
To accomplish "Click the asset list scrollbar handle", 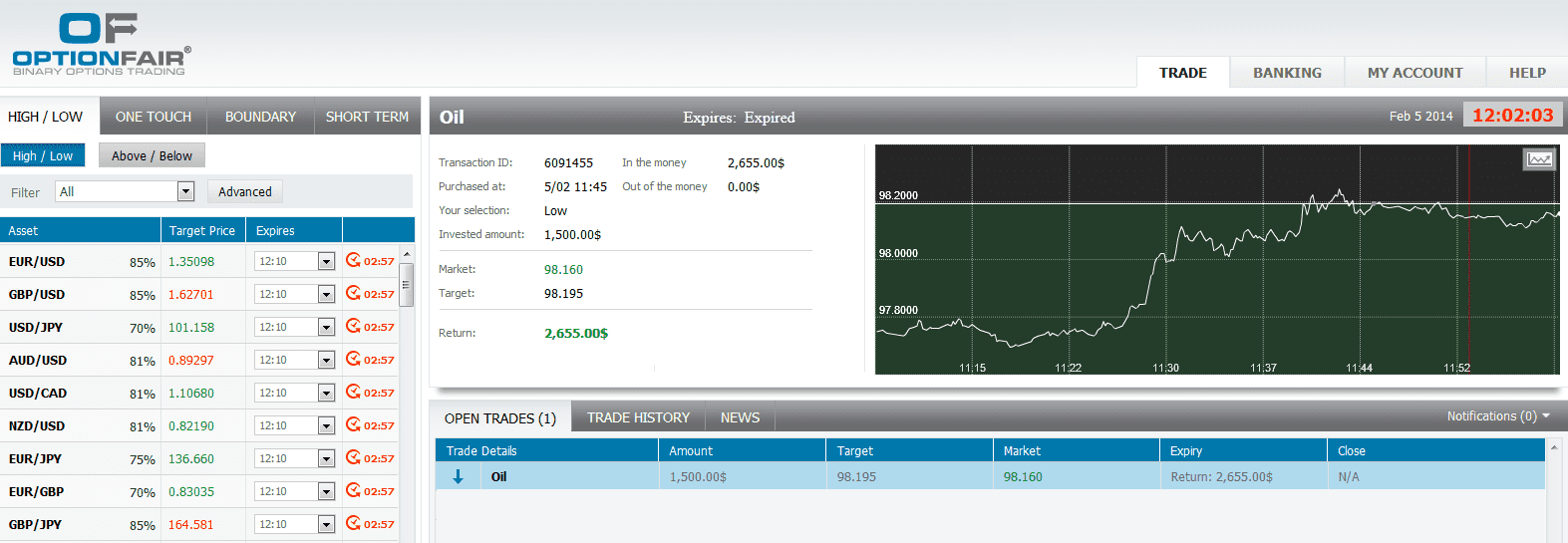I will coord(406,285).
